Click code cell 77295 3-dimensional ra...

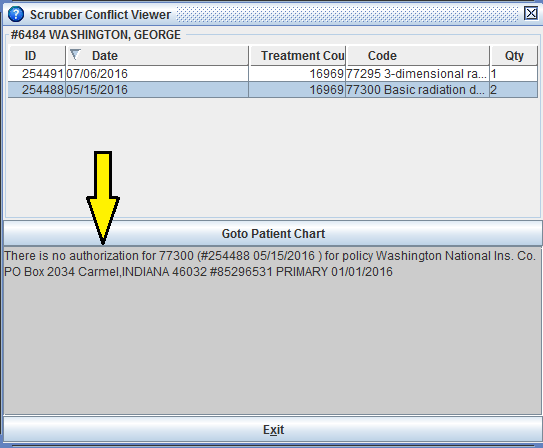click(417, 74)
